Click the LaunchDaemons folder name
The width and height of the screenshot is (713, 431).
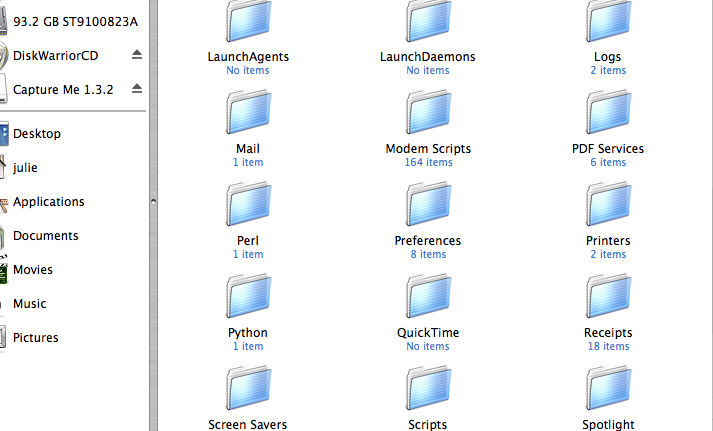[428, 57]
